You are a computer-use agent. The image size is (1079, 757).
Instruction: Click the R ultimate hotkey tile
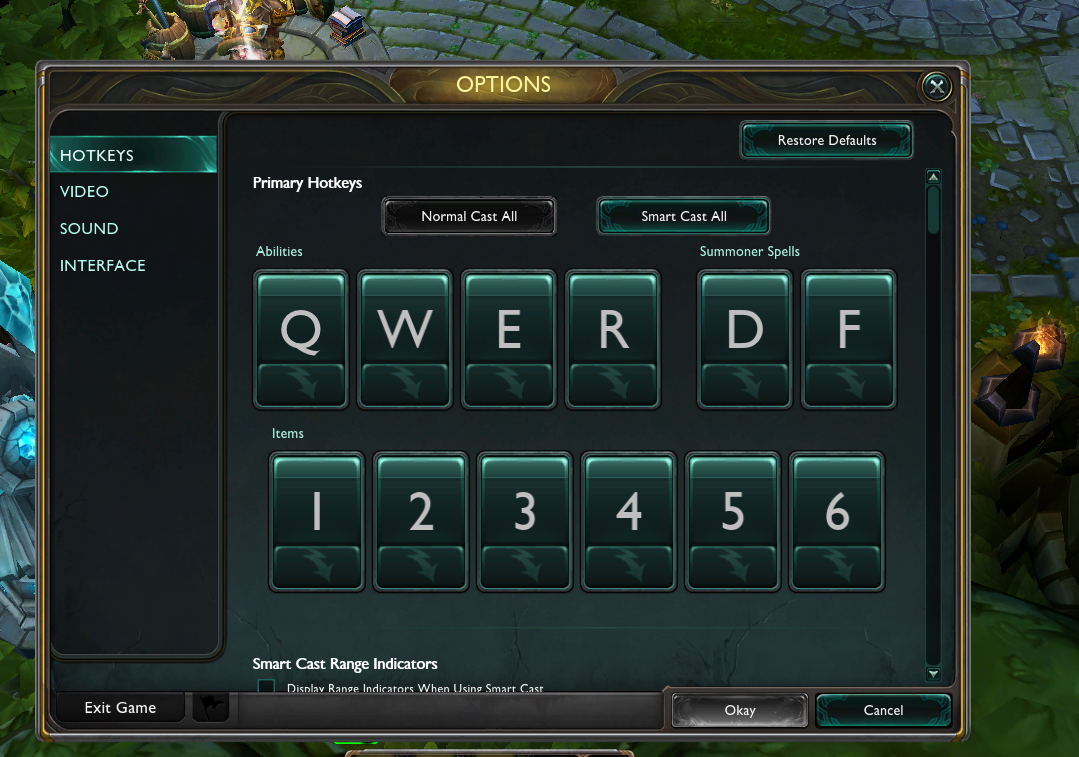(612, 320)
